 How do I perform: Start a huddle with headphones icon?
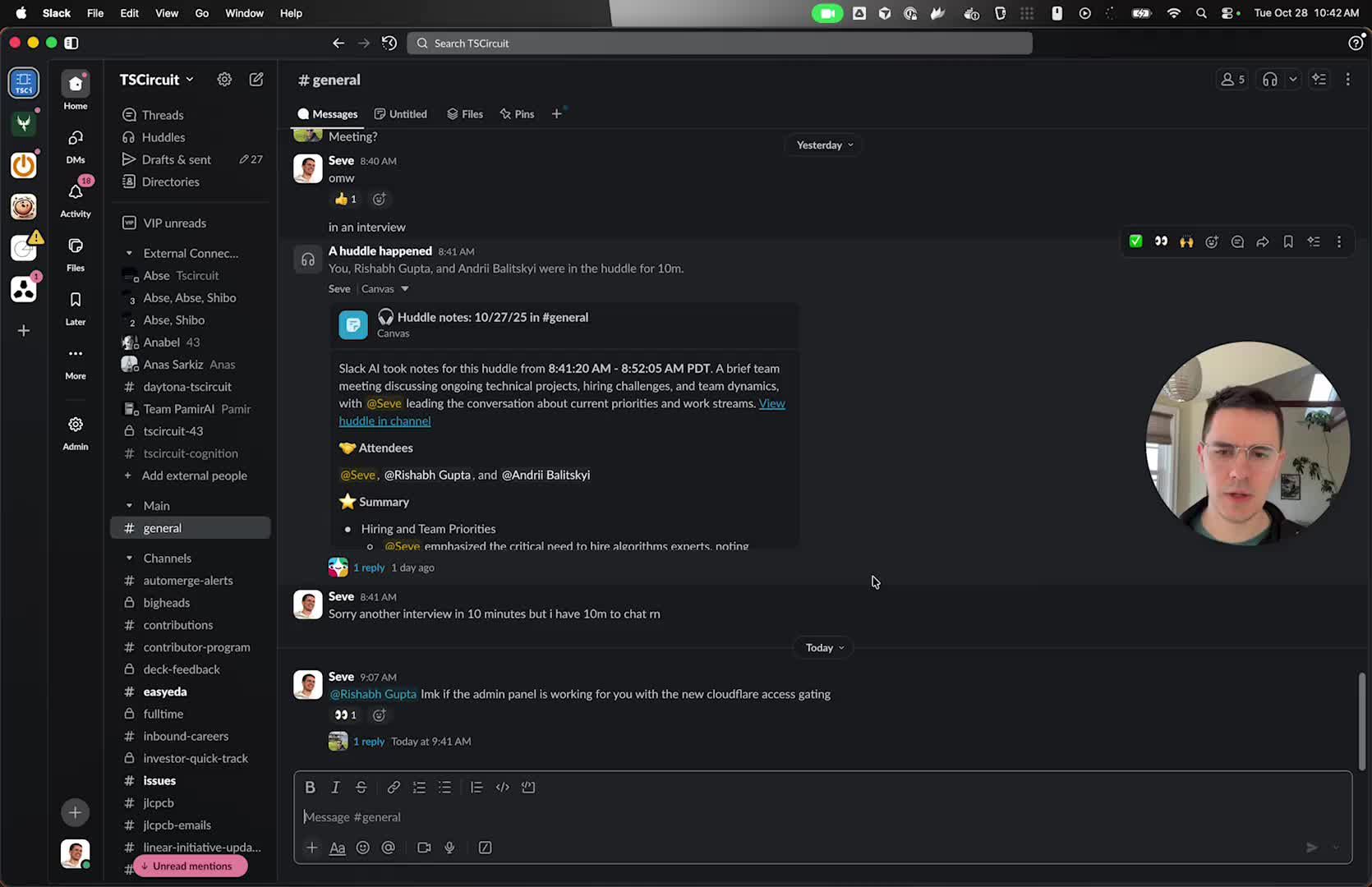(x=1269, y=80)
